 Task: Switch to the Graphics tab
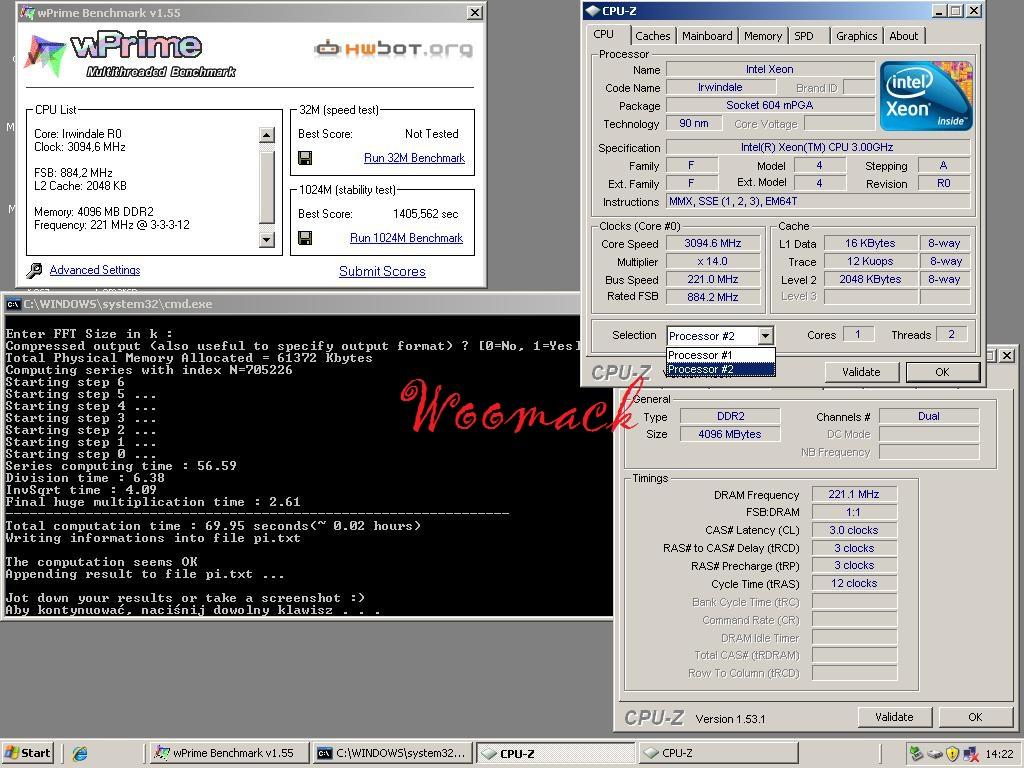[856, 36]
